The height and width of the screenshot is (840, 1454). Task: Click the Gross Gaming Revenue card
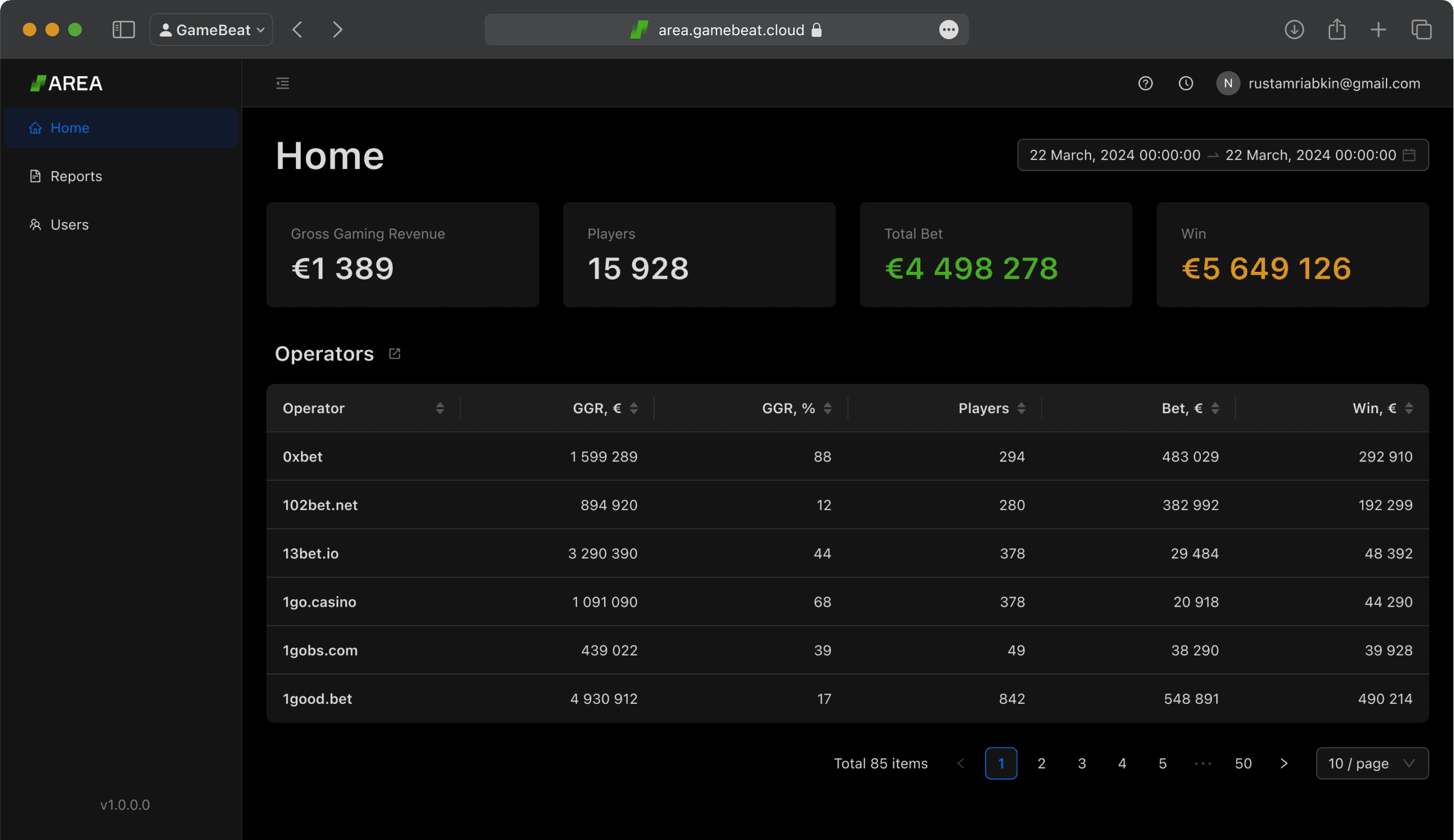pyautogui.click(x=403, y=254)
